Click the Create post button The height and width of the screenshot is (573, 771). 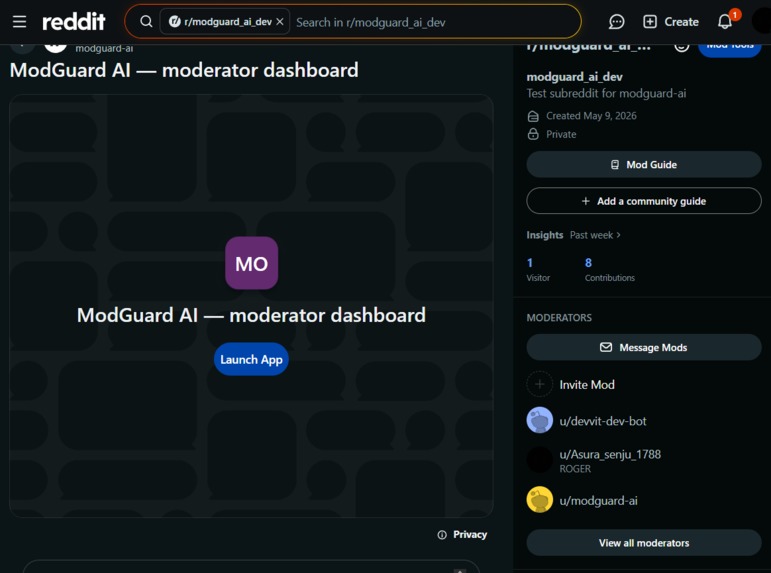(671, 22)
